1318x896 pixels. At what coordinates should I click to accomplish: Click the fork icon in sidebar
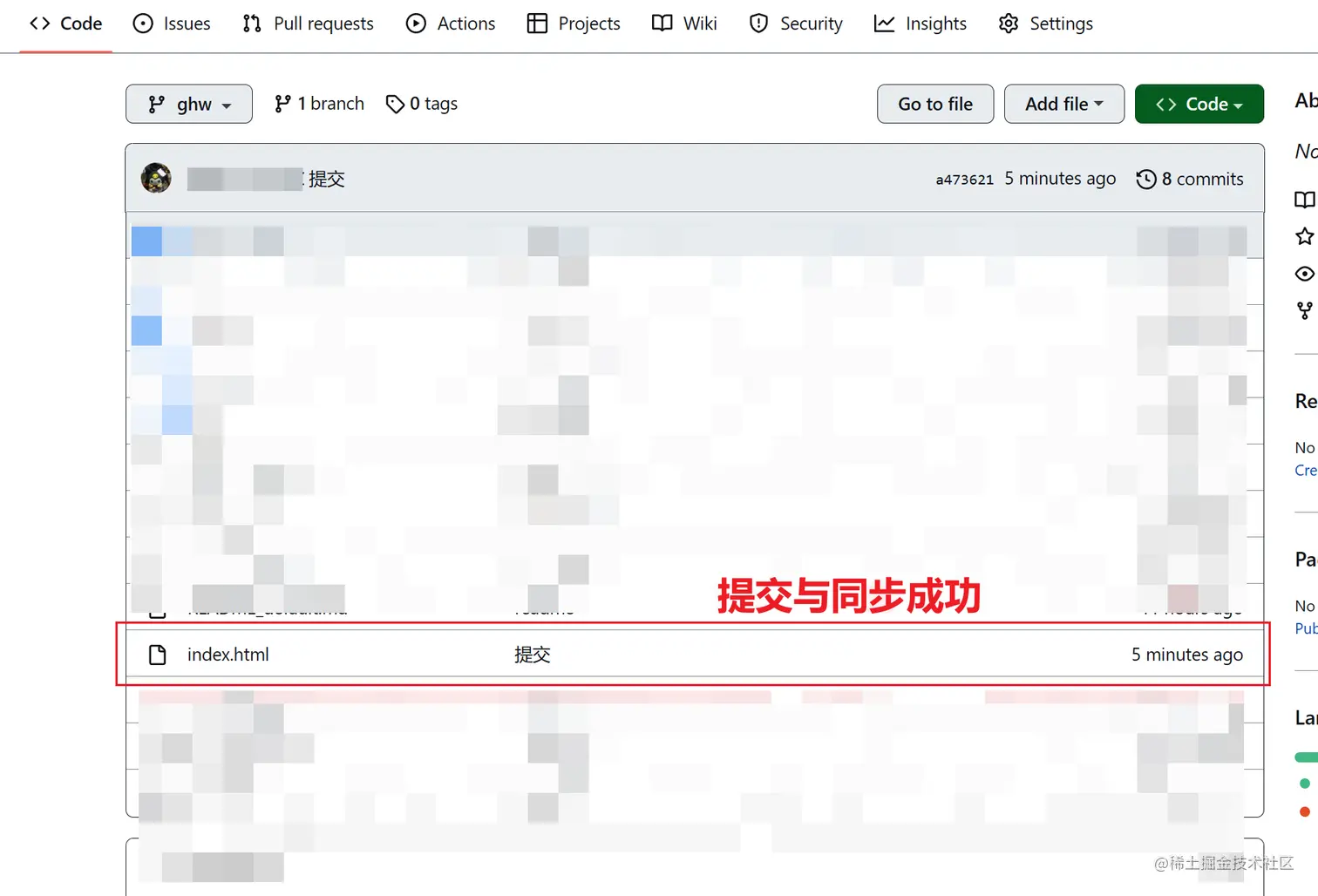coord(1304,310)
